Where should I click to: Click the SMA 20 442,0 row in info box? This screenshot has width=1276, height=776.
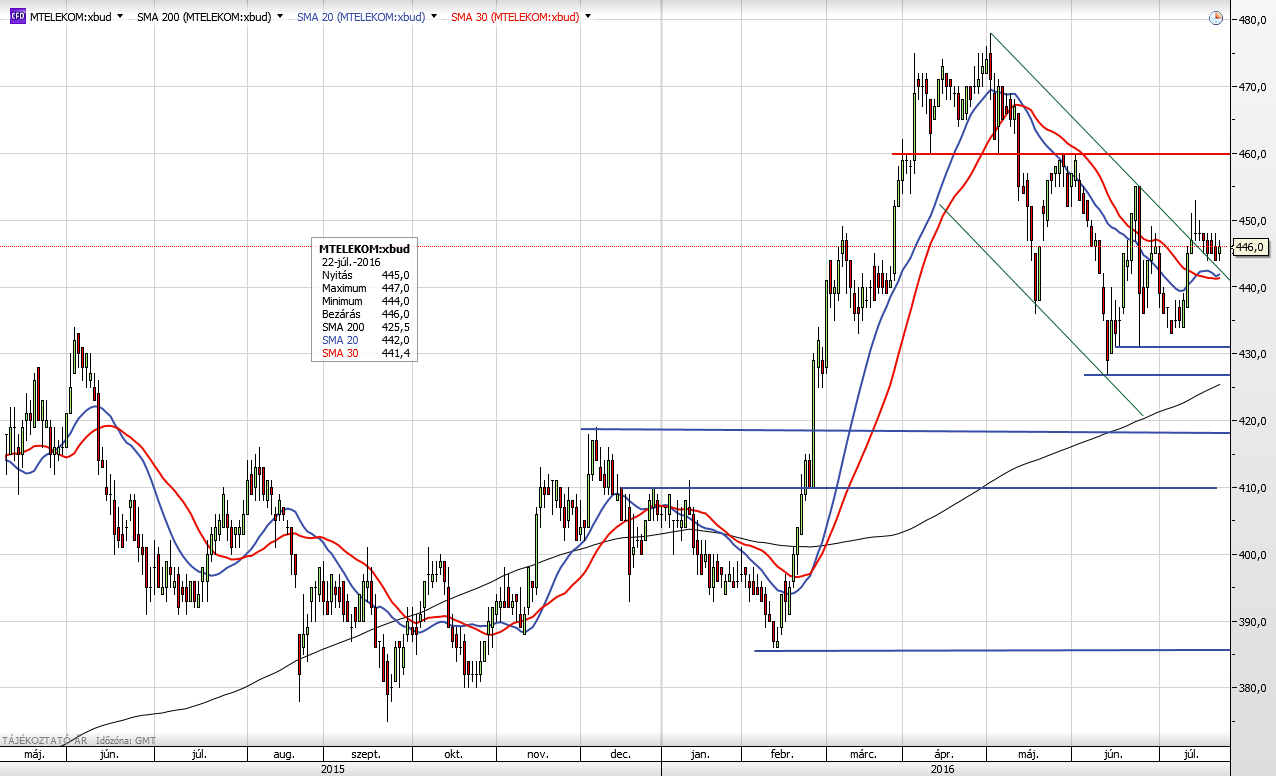pos(365,340)
